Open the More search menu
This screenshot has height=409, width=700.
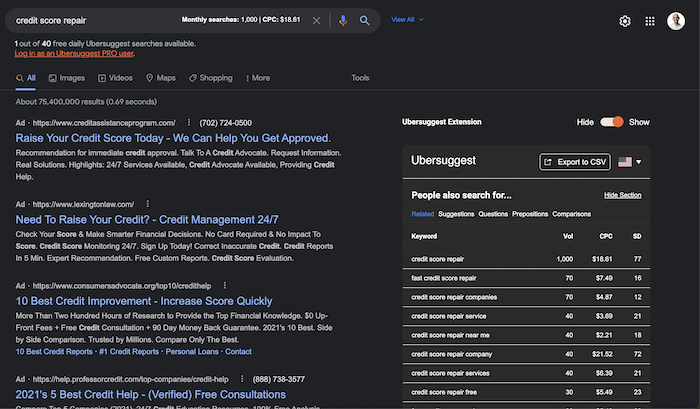coord(258,78)
